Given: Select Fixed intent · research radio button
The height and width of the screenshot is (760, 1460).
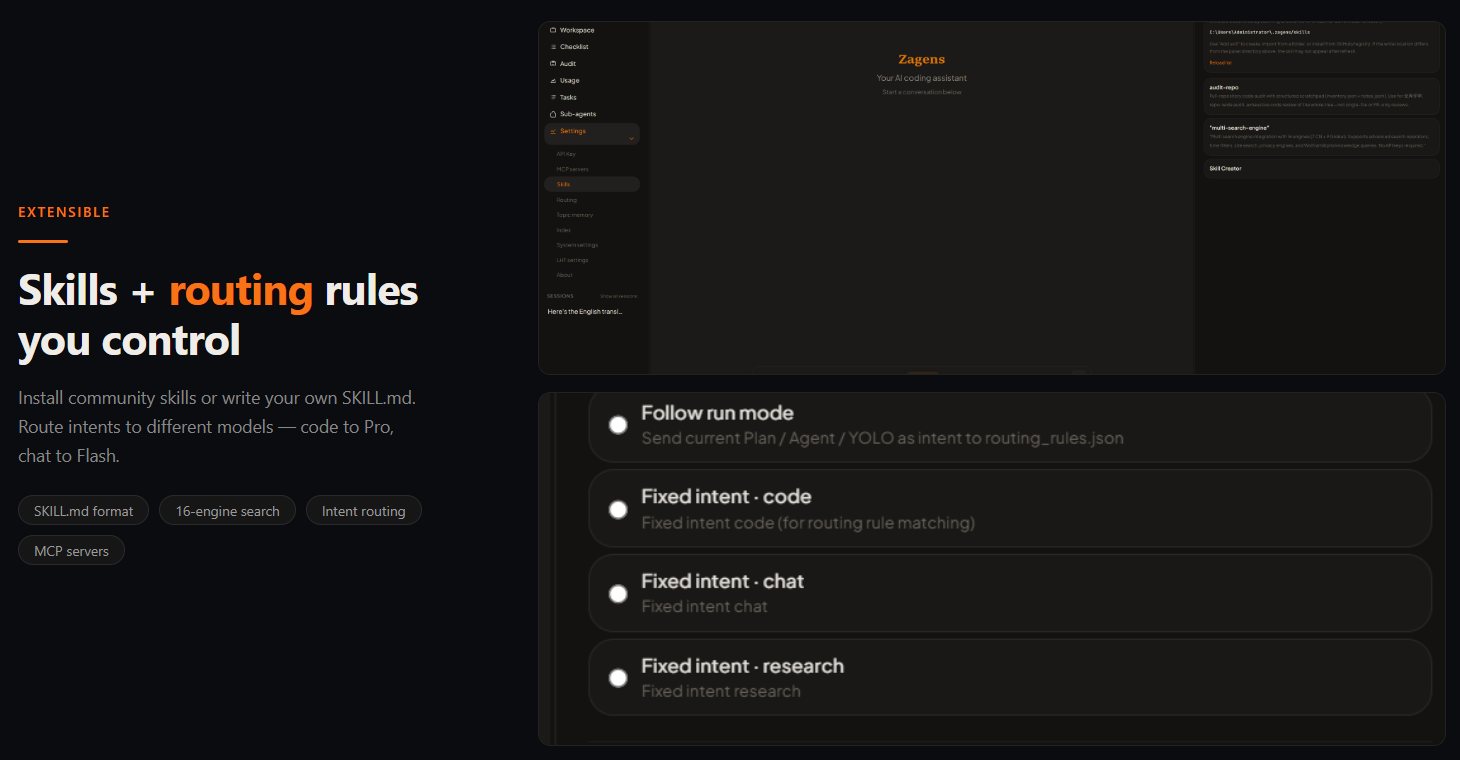Looking at the screenshot, I should [x=618, y=678].
